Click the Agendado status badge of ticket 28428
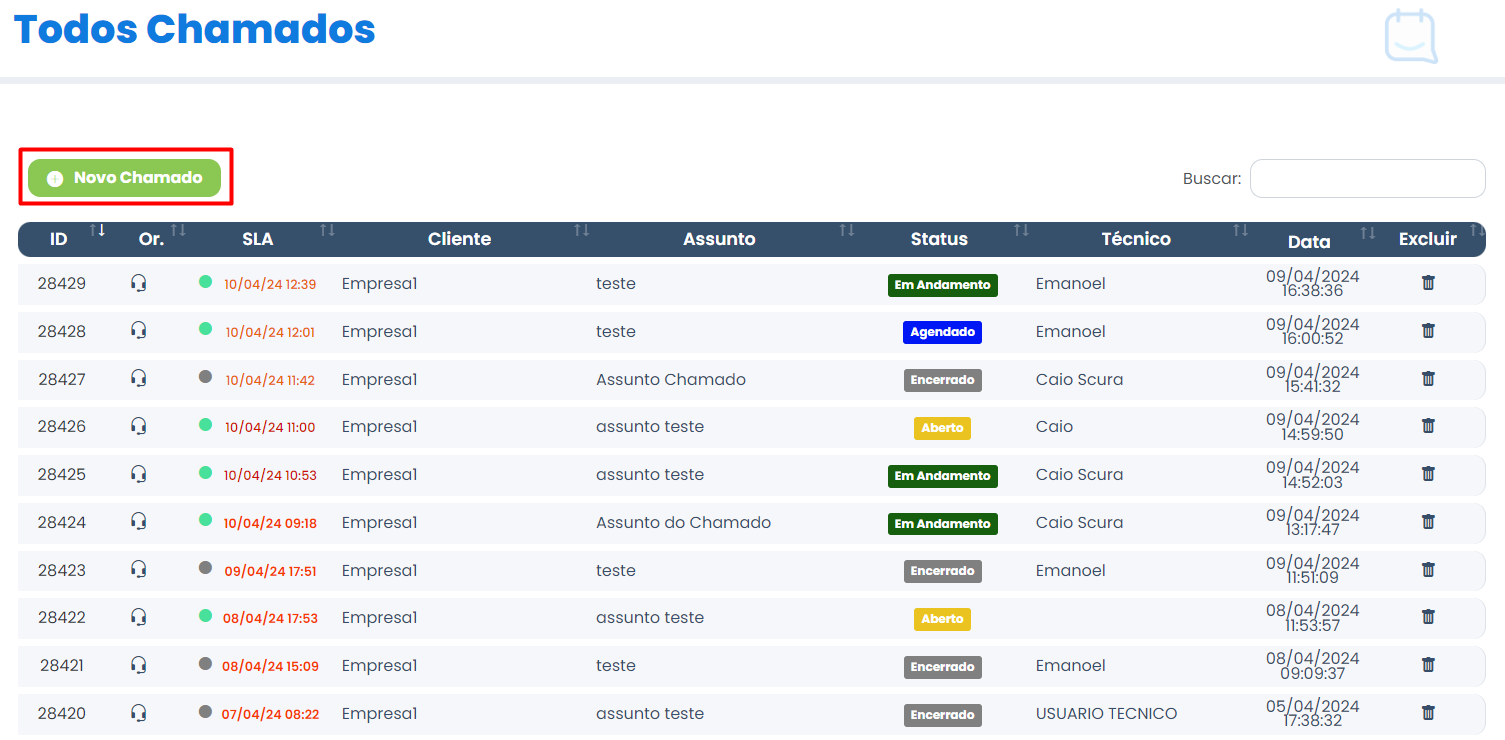 pyautogui.click(x=942, y=332)
